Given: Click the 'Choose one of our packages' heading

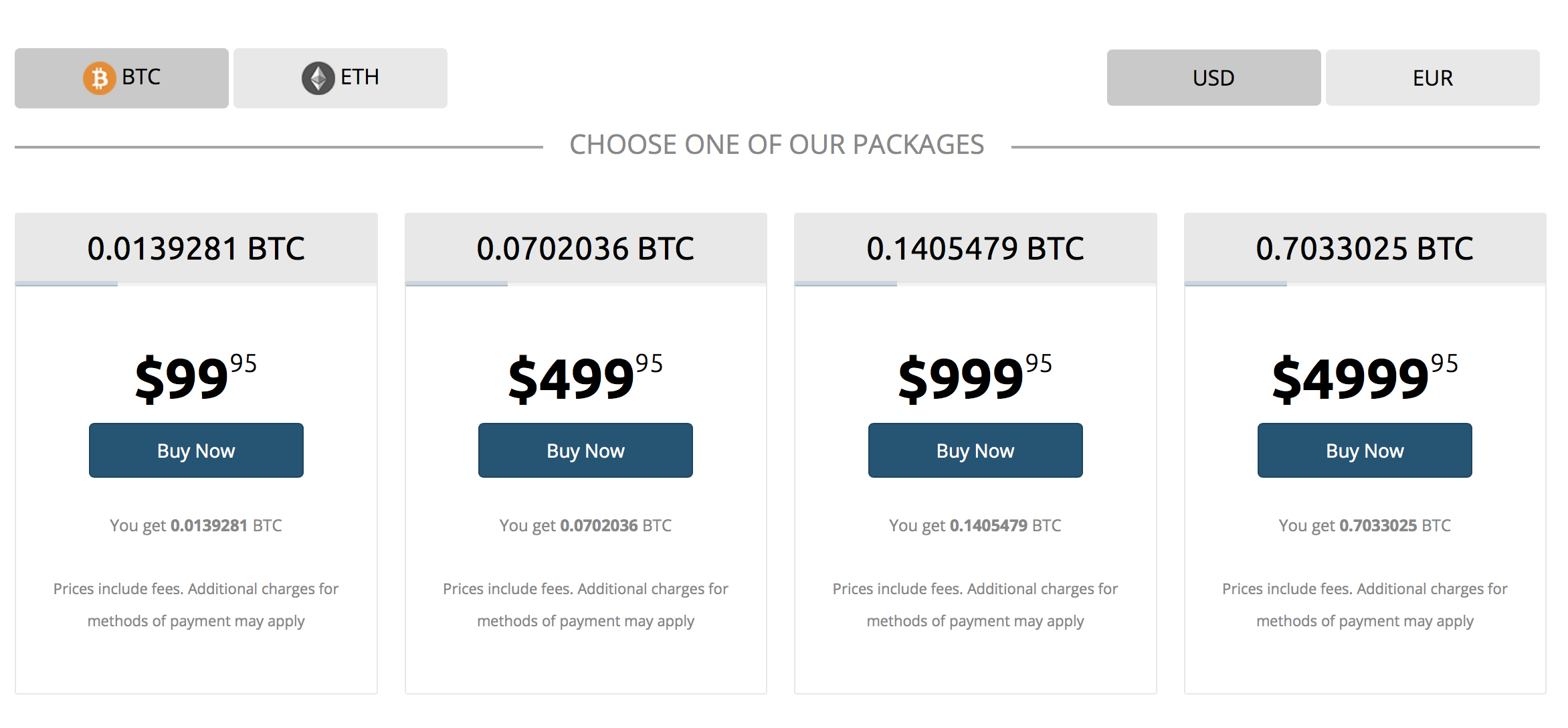Looking at the screenshot, I should pyautogui.click(x=777, y=145).
